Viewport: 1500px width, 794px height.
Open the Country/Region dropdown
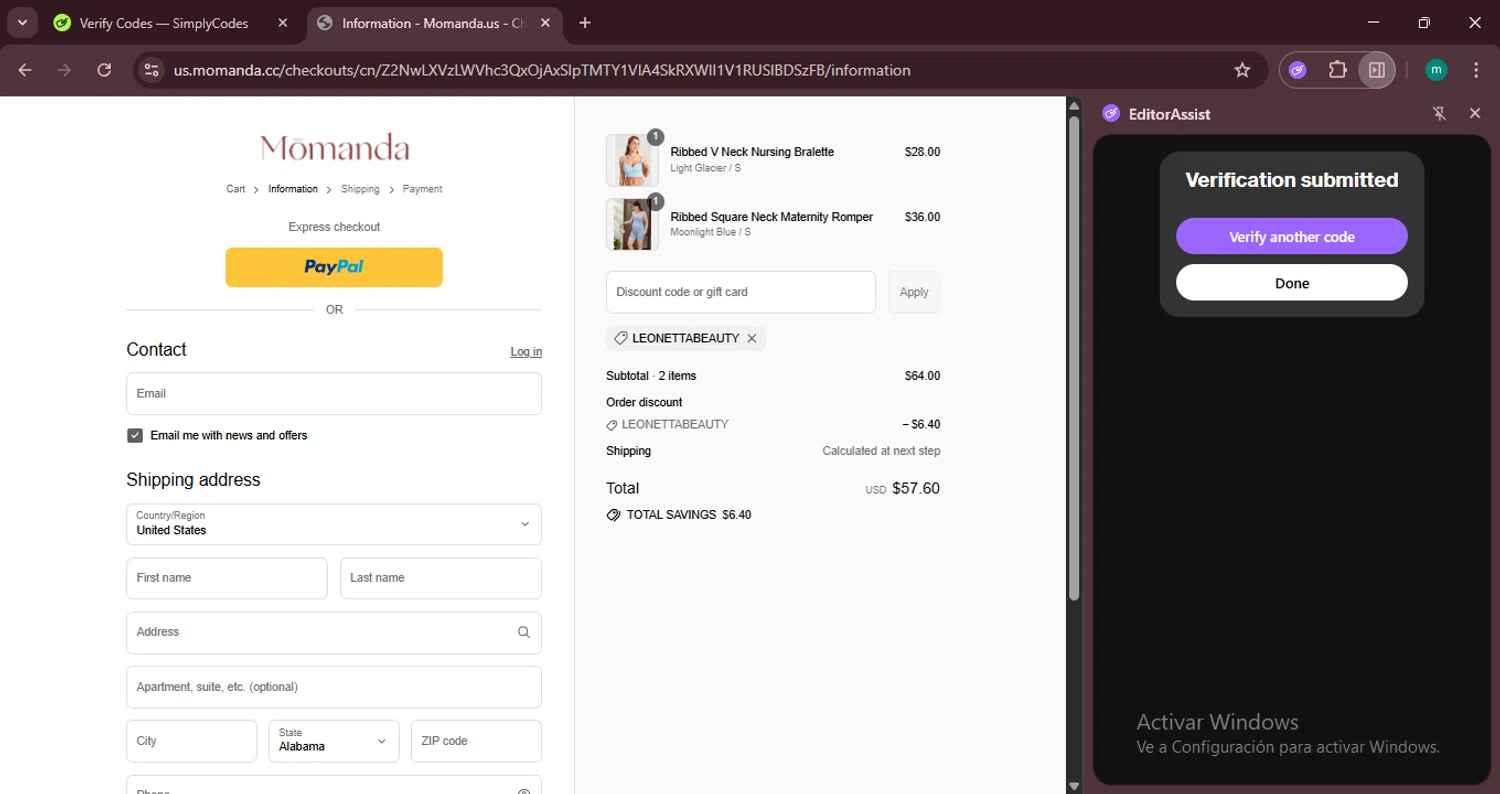(334, 524)
